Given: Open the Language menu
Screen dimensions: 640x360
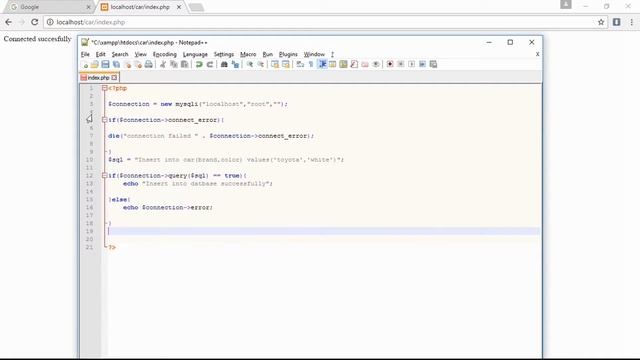Looking at the screenshot, I should click(195, 54).
